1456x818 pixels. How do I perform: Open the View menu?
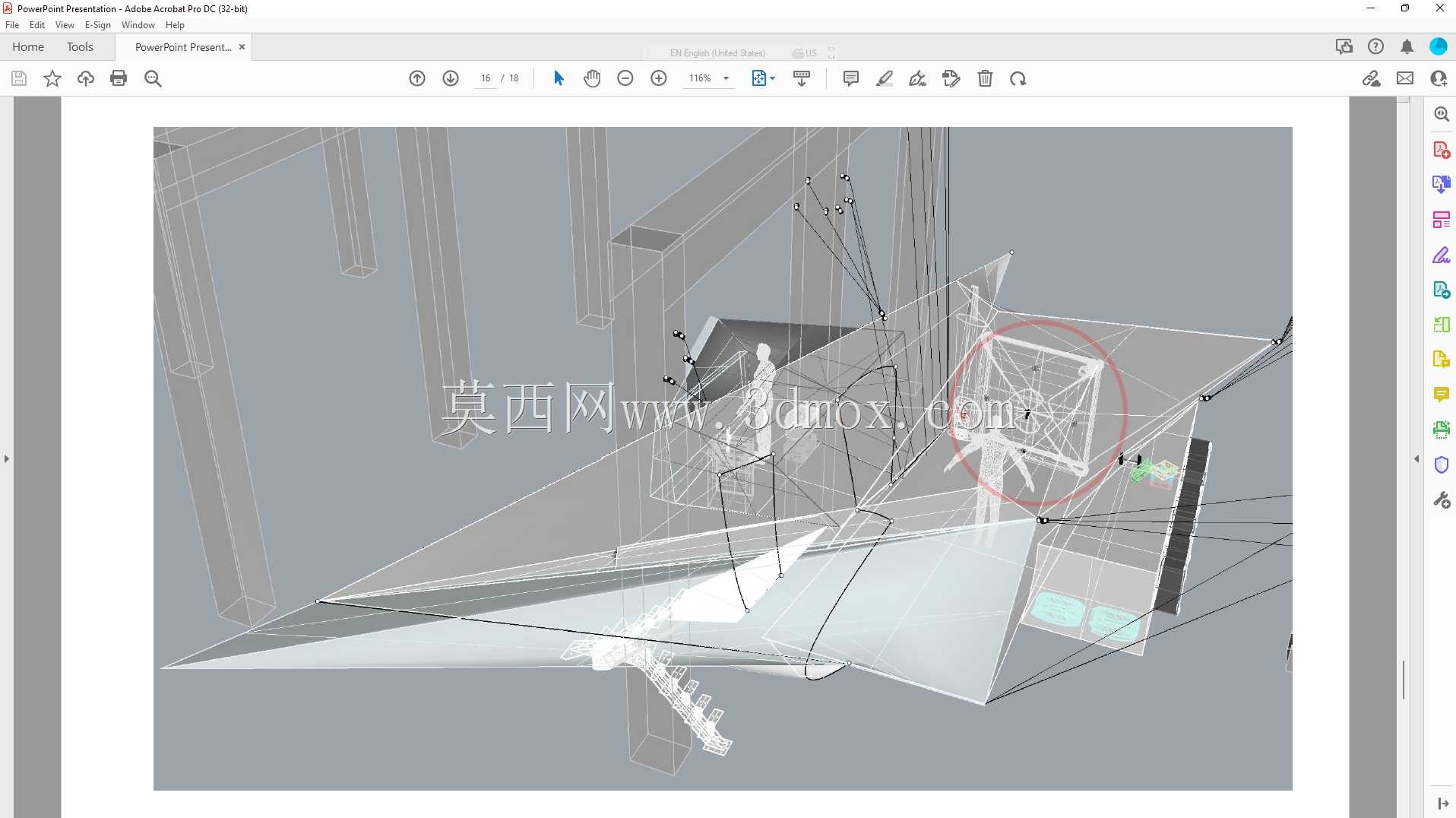pos(65,25)
